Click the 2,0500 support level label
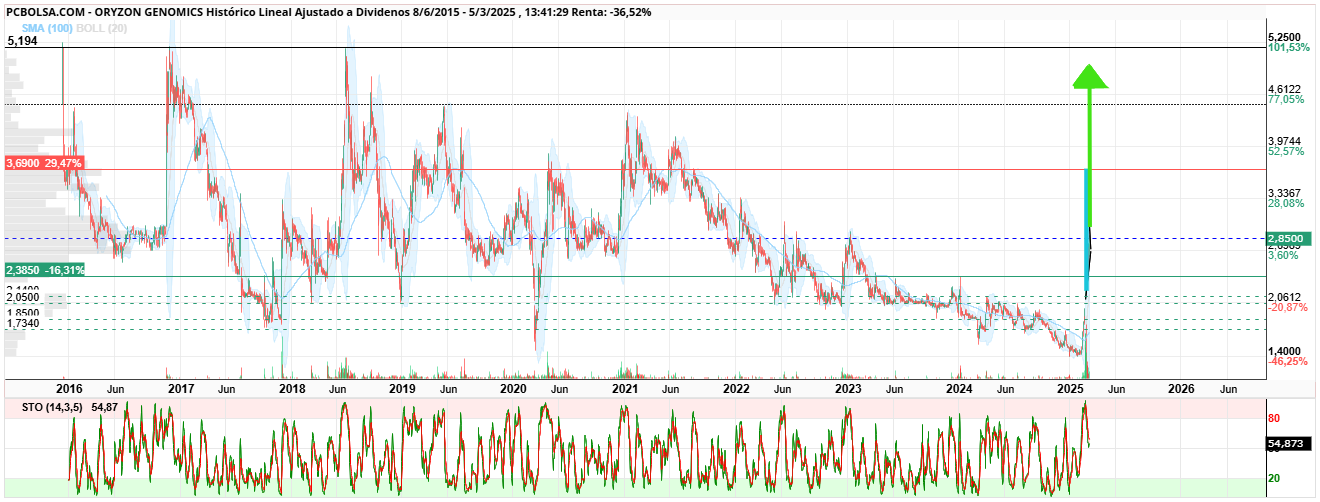This screenshot has width=1320, height=502. (22, 298)
